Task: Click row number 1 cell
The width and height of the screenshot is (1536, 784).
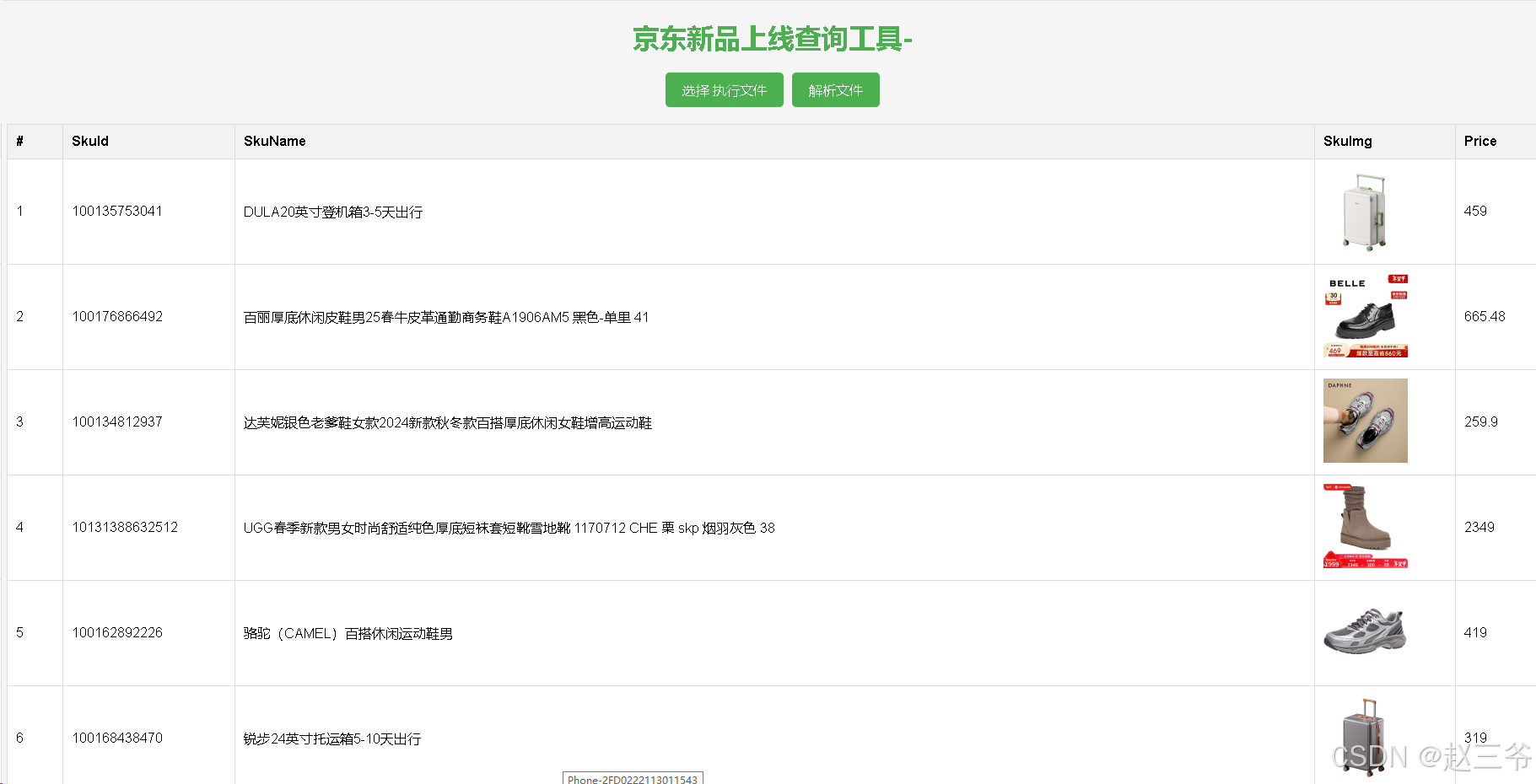Action: [35, 212]
